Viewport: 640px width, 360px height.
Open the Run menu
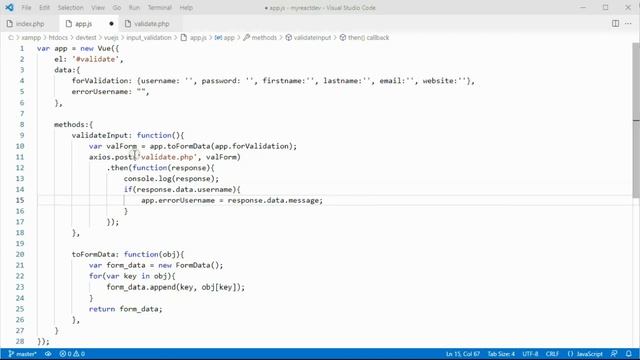134,8
